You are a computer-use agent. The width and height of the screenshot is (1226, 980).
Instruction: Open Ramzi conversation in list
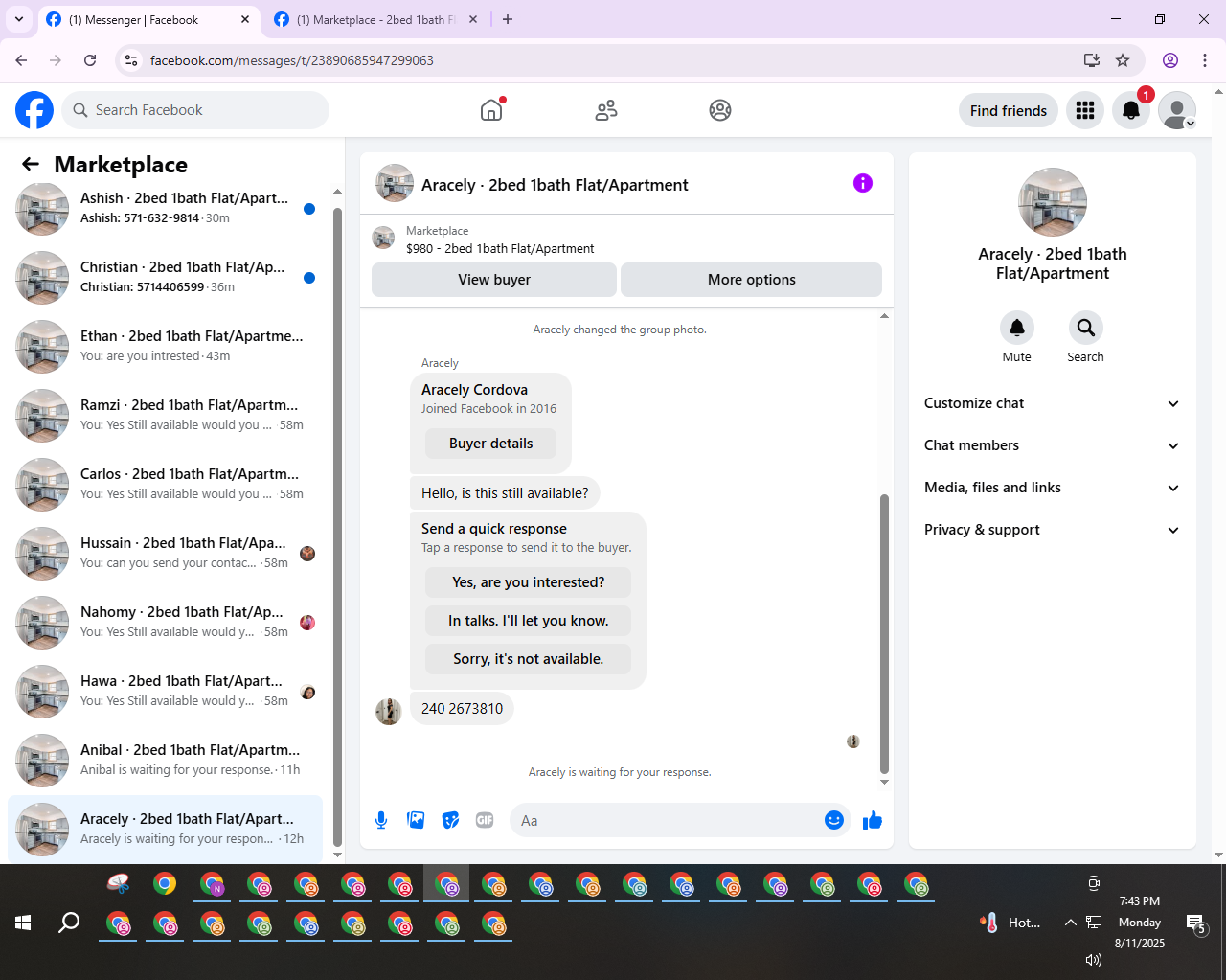(x=166, y=416)
